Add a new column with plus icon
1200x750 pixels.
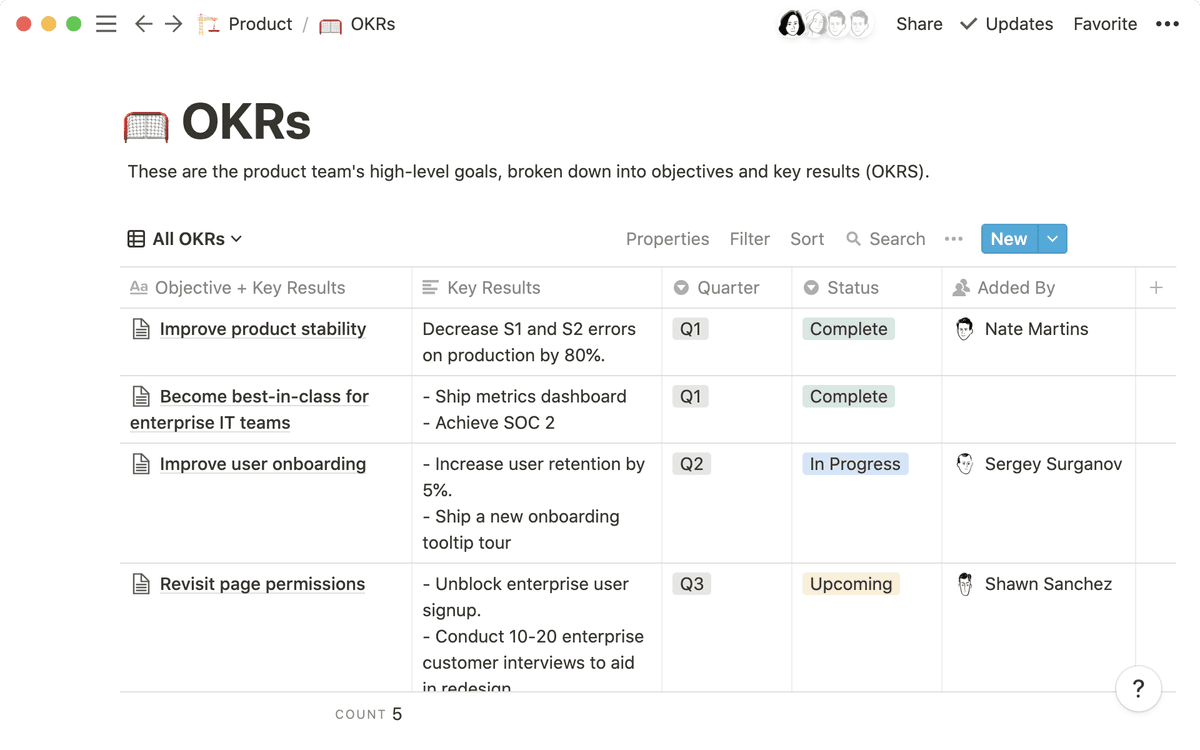[x=1156, y=288]
